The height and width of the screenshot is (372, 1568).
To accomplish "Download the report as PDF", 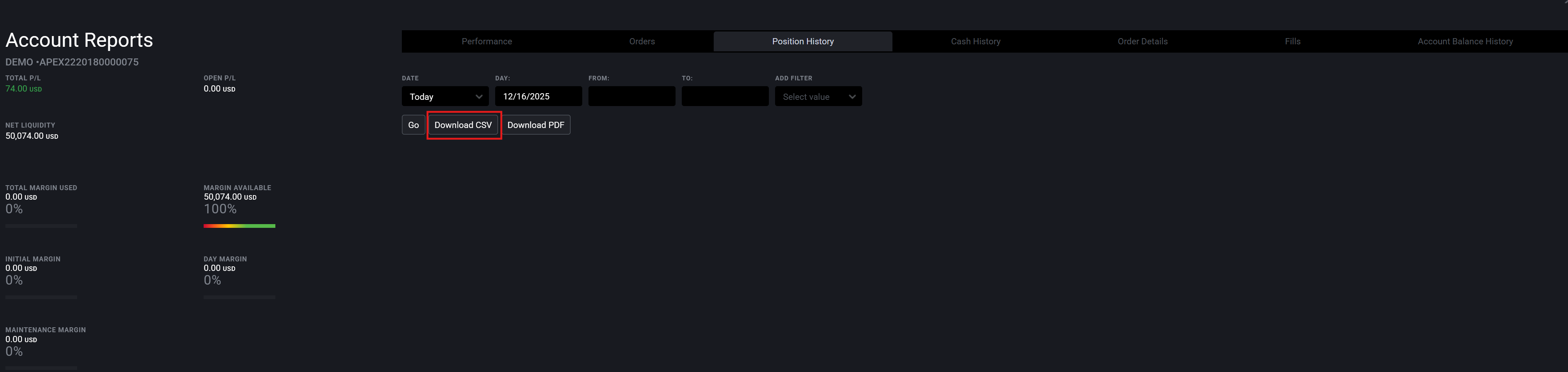I will (x=536, y=125).
